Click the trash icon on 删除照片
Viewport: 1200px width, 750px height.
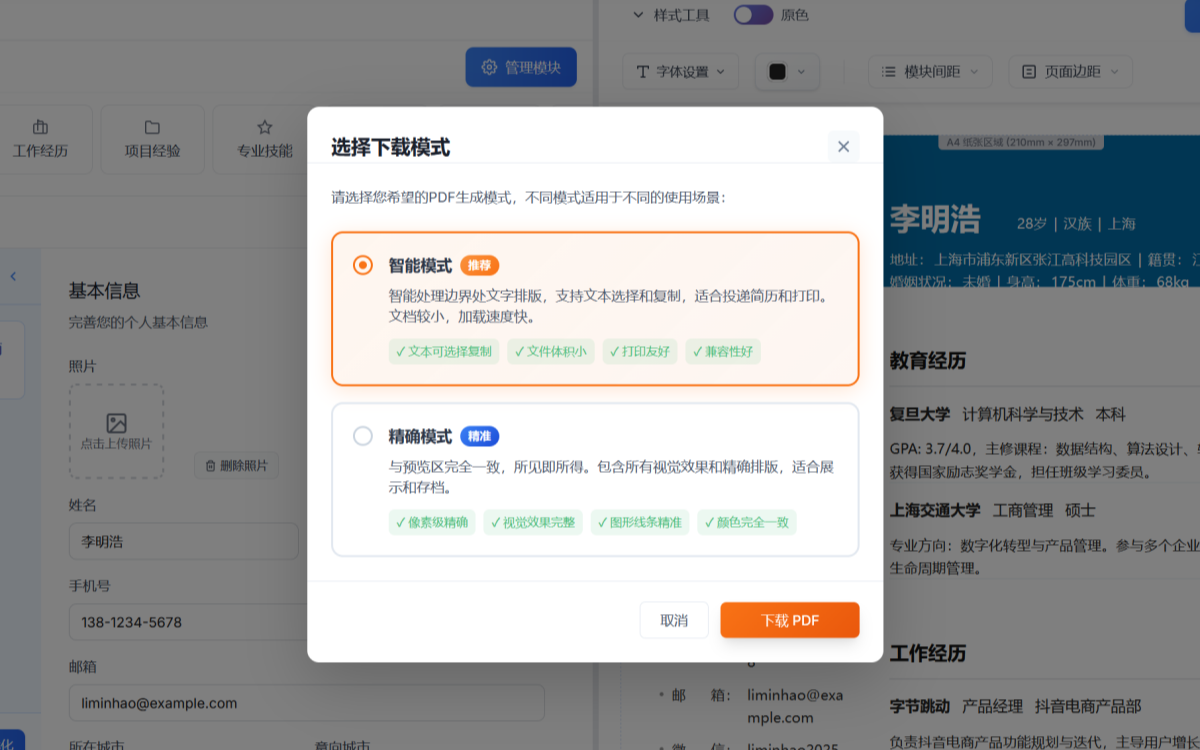pos(211,465)
